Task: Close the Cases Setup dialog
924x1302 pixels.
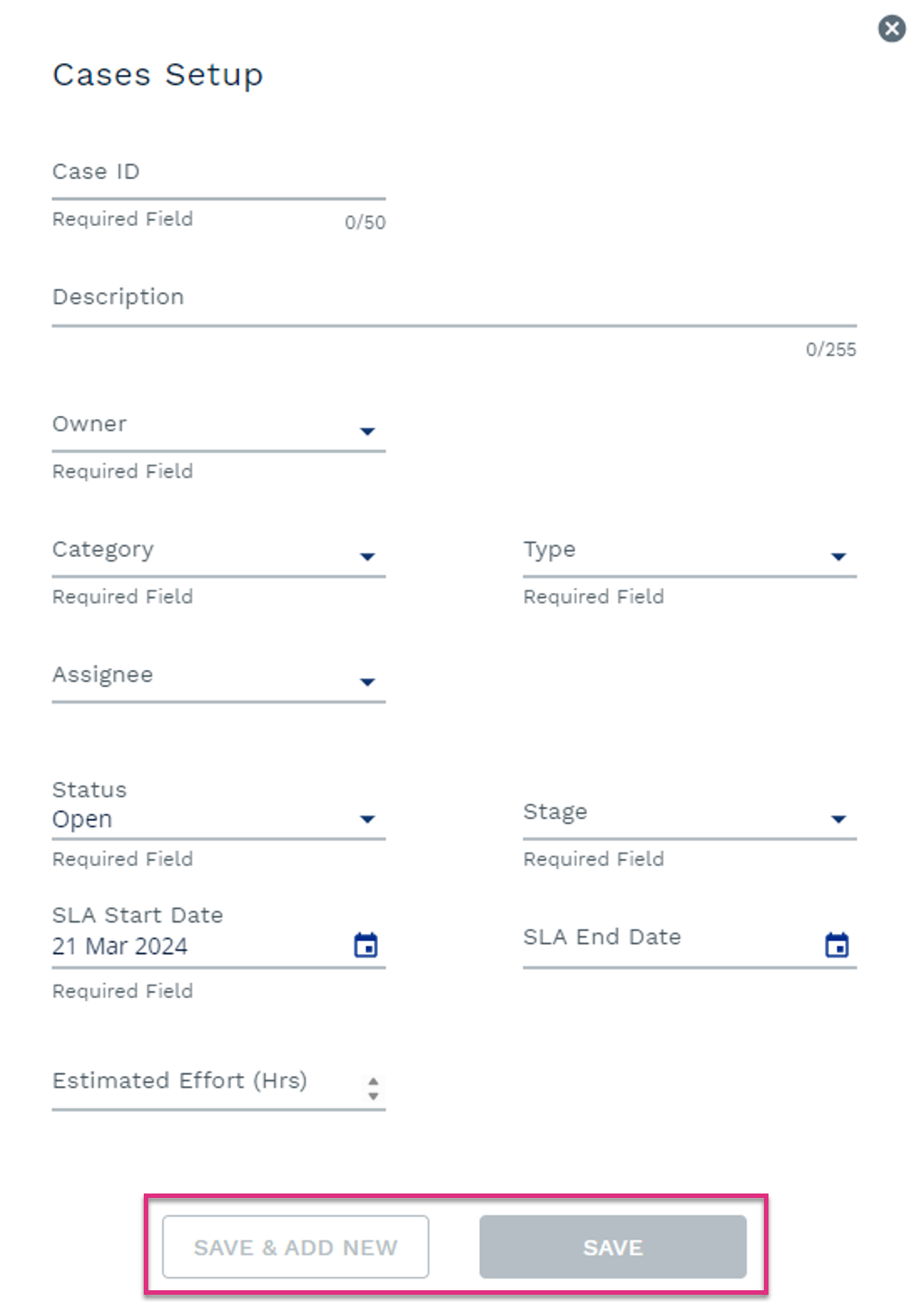Action: click(892, 28)
